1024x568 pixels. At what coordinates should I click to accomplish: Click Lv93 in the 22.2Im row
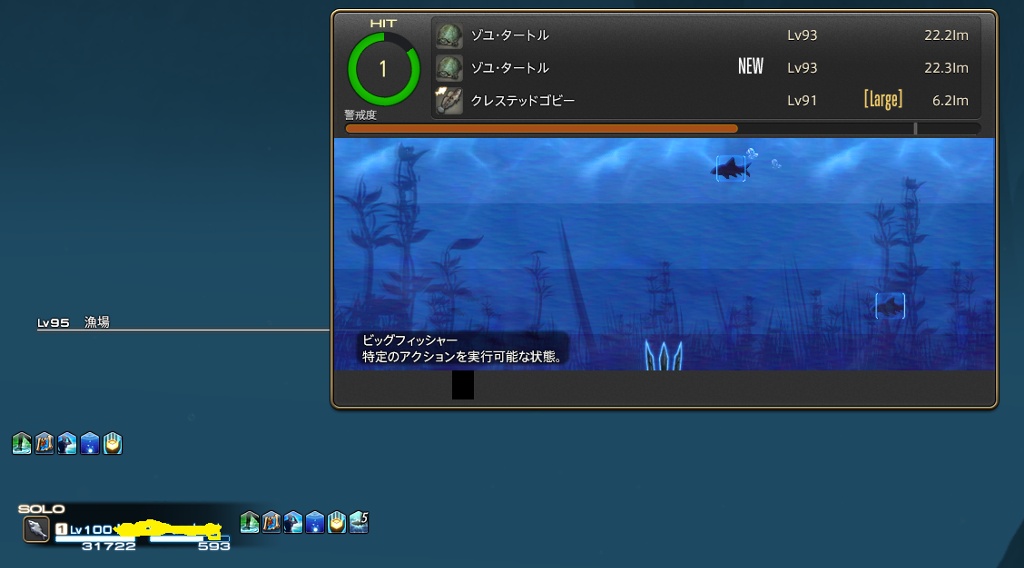click(x=802, y=35)
